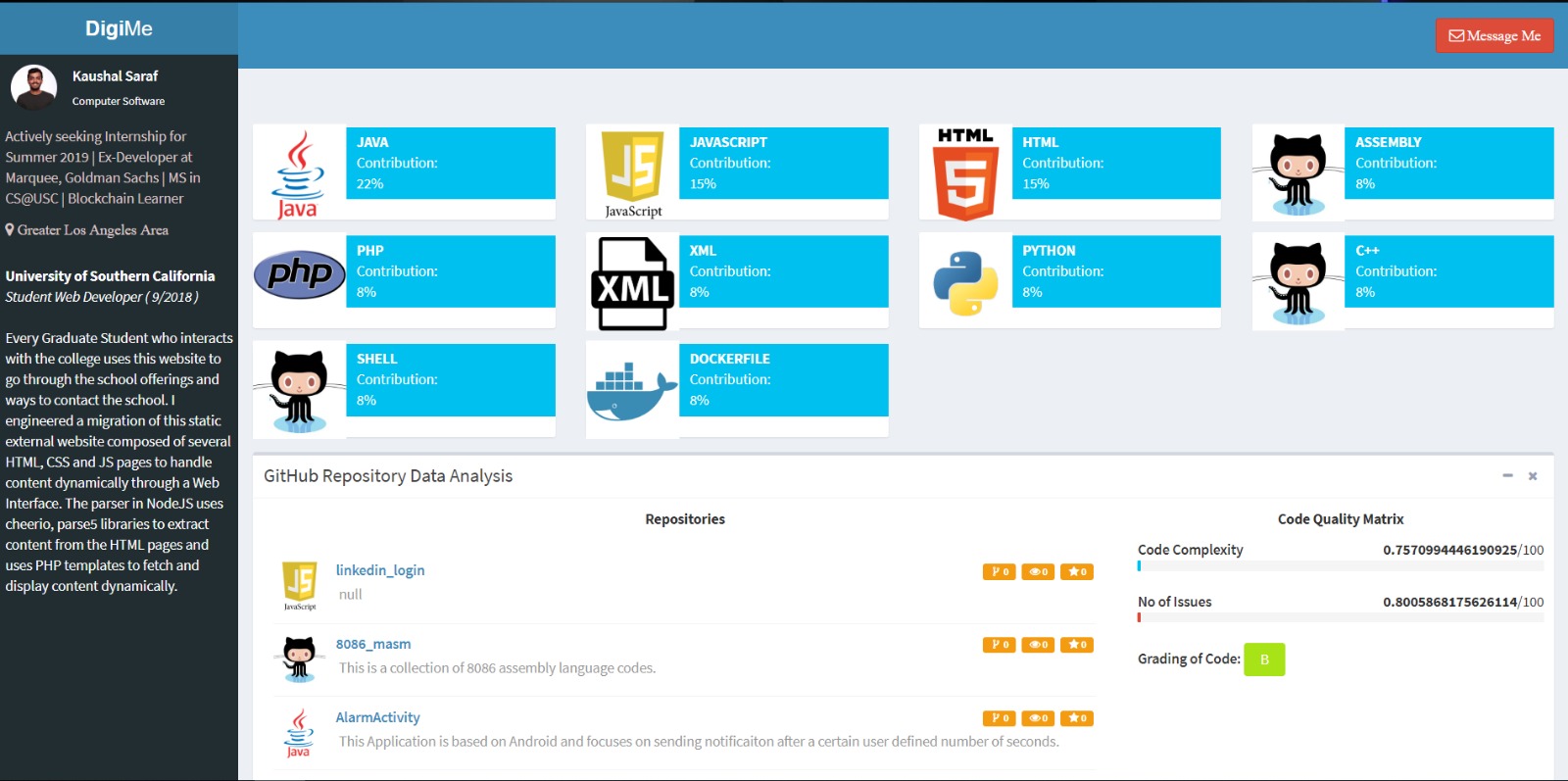Open the 8086_masm repository link
1568x781 pixels.
point(373,644)
